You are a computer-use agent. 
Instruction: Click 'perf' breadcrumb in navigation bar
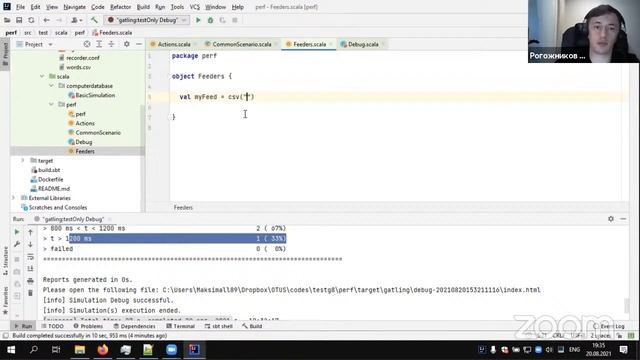coord(11,32)
